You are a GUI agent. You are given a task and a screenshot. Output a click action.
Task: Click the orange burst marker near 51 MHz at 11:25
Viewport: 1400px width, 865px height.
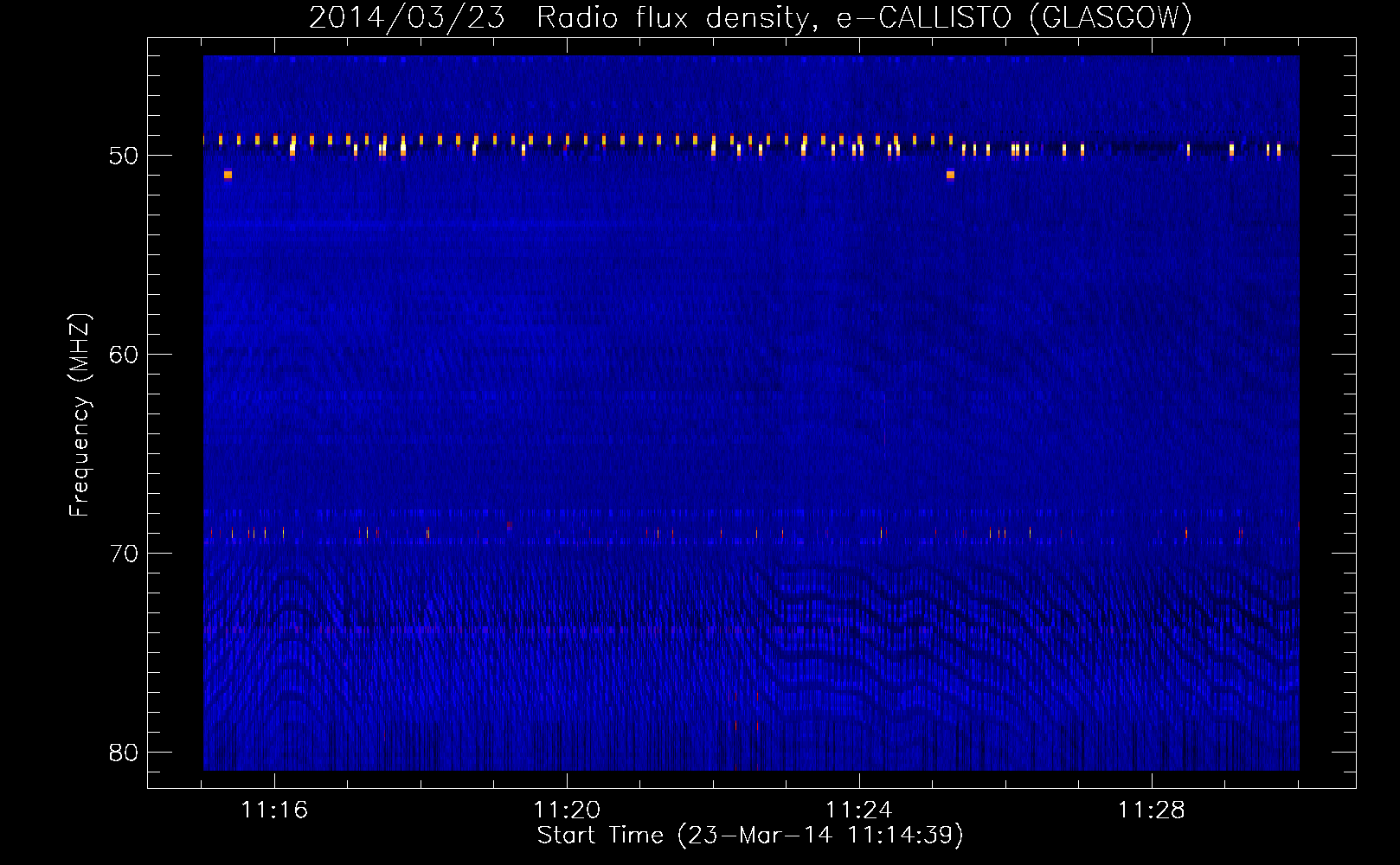coord(950,175)
